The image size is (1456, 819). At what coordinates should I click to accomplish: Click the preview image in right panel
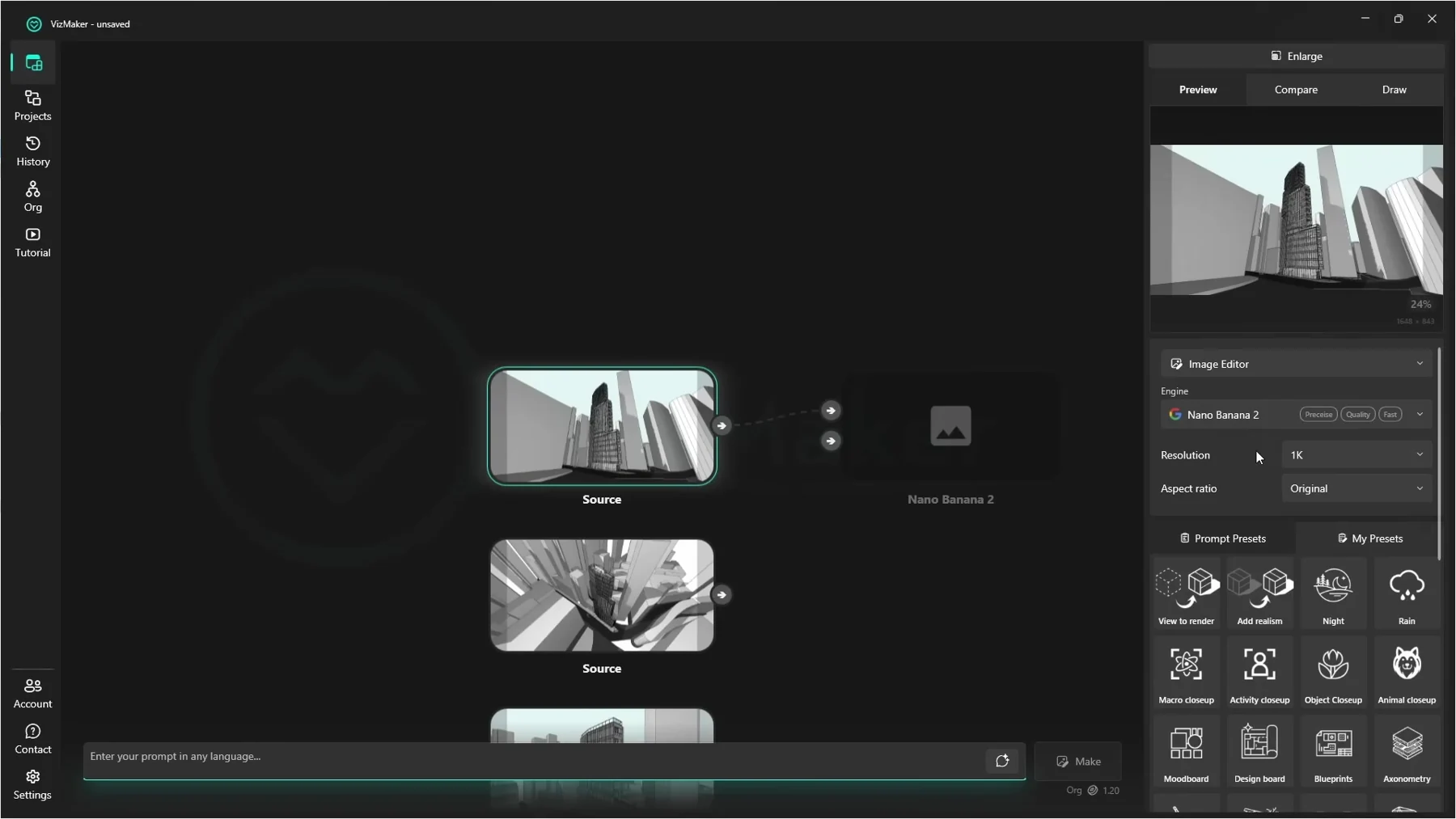[1296, 220]
